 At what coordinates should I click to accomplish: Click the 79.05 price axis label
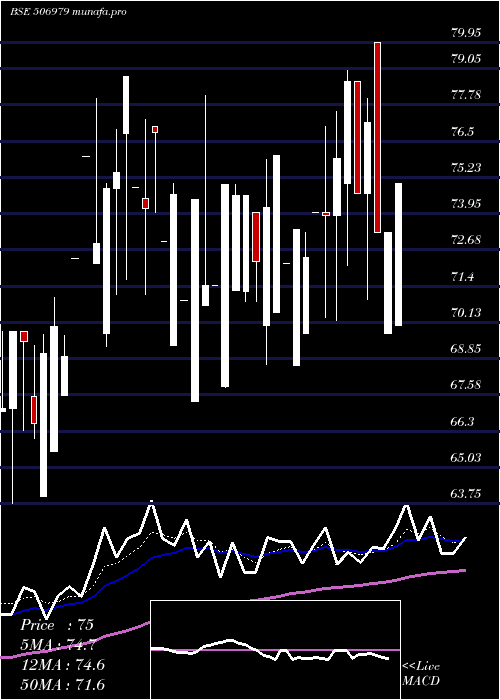click(x=466, y=58)
